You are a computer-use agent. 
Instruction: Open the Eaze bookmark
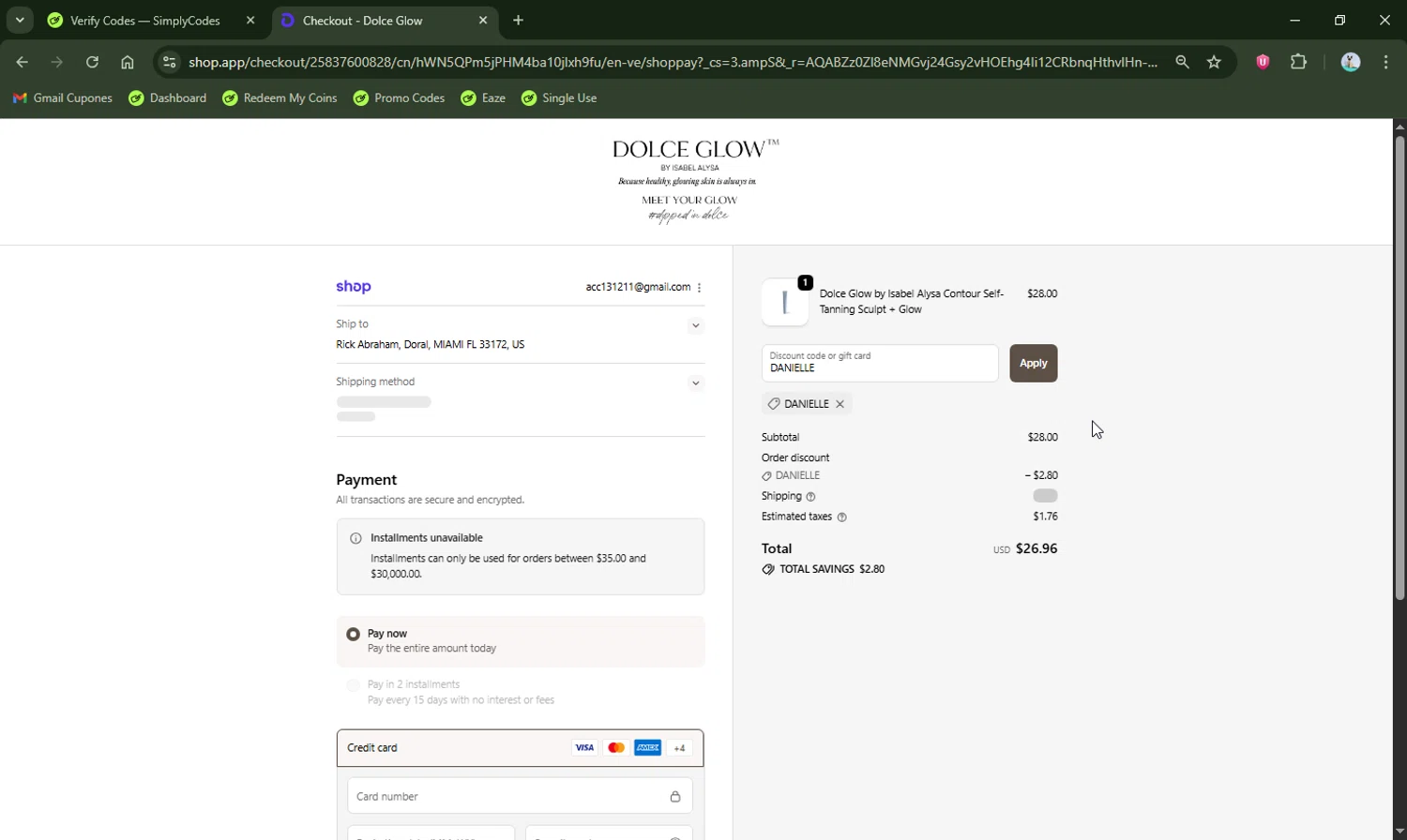click(483, 97)
